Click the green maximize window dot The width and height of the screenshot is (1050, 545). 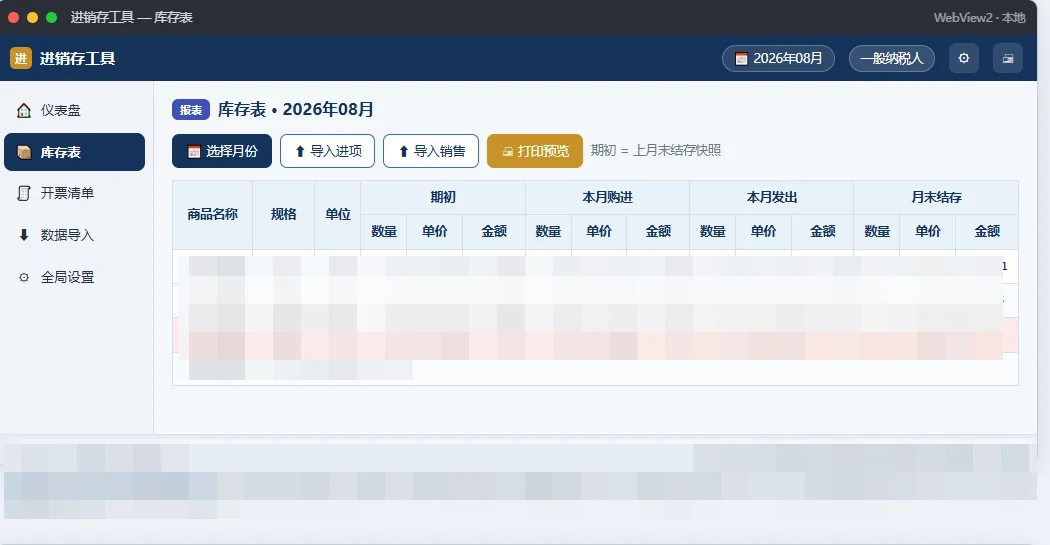tap(52, 17)
